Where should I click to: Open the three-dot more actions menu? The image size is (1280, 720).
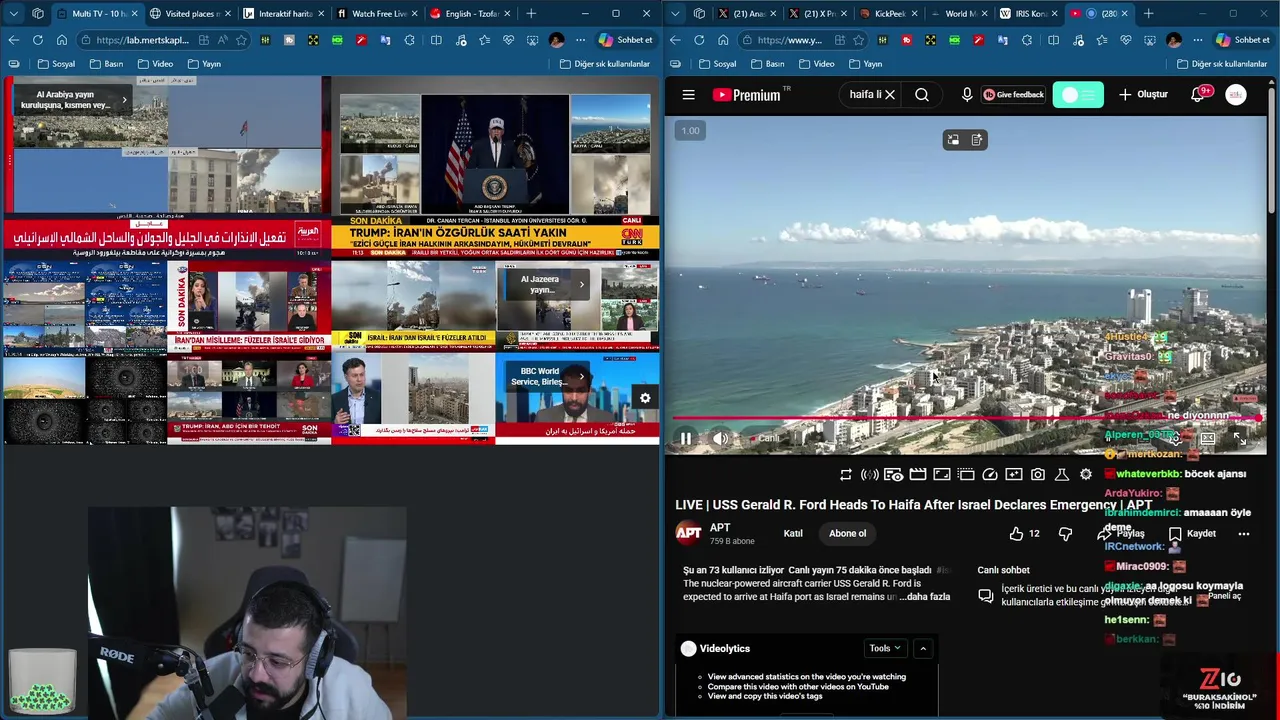pos(1244,534)
